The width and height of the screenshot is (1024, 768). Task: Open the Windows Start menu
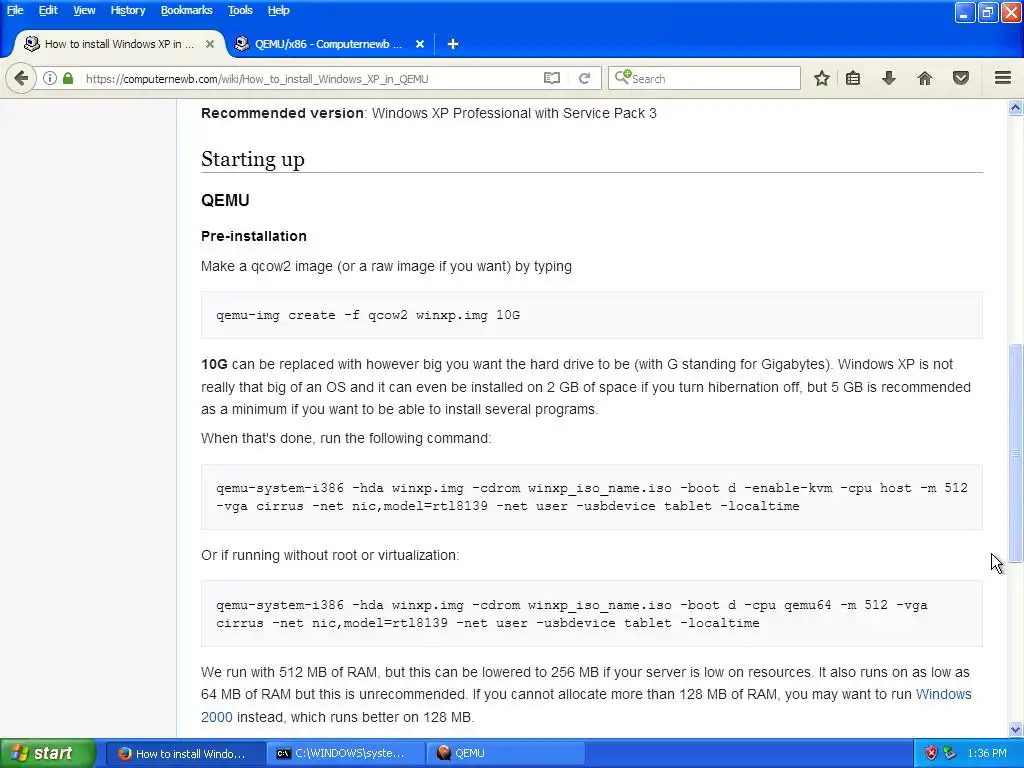pos(48,753)
